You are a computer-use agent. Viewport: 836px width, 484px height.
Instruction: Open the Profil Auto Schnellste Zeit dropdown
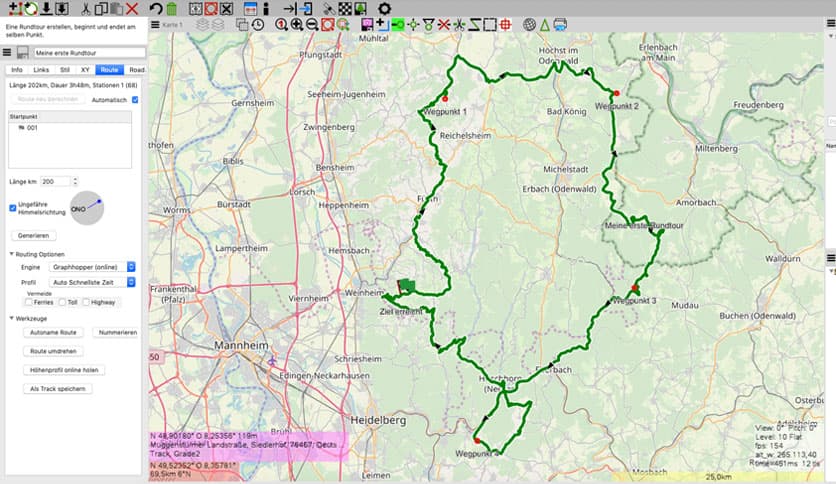click(92, 282)
